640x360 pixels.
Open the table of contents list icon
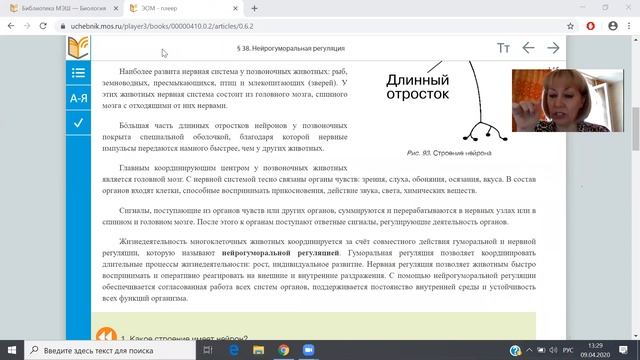78,73
